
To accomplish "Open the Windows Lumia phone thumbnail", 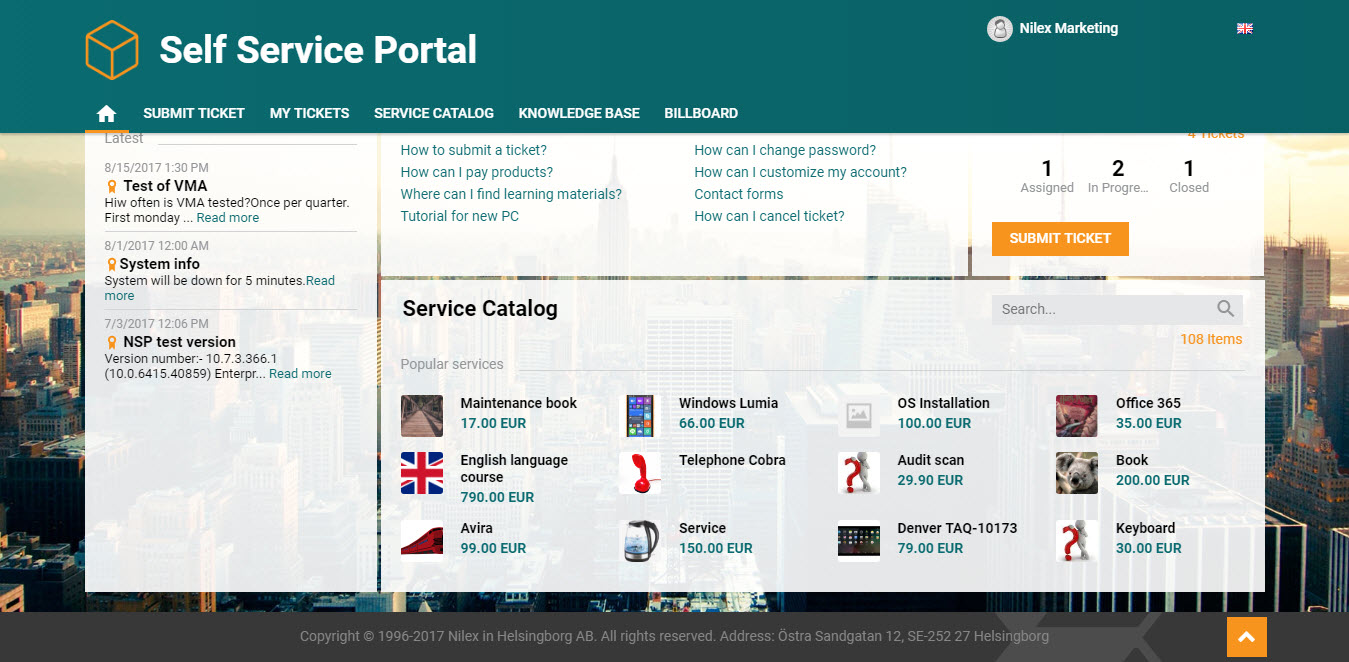I will [x=640, y=416].
